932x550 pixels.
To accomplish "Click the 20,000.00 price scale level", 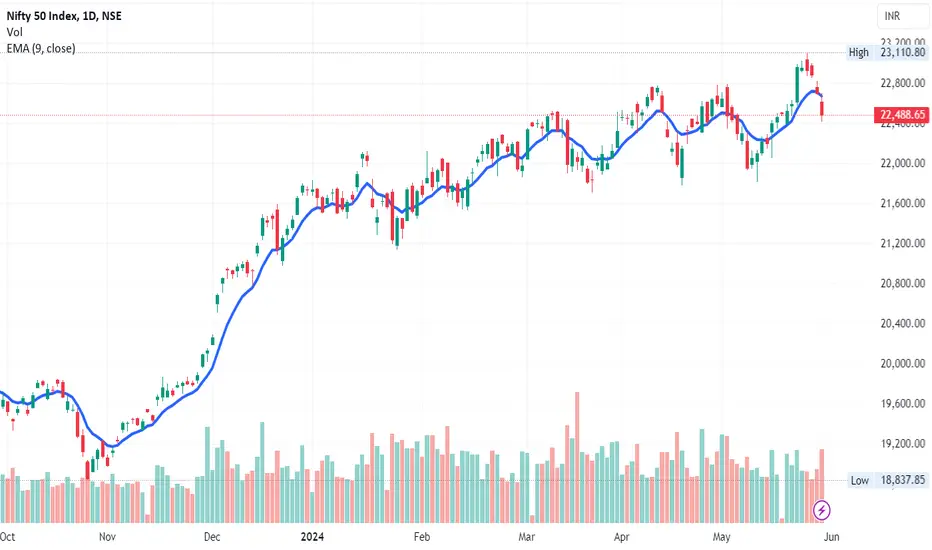I will pyautogui.click(x=902, y=363).
